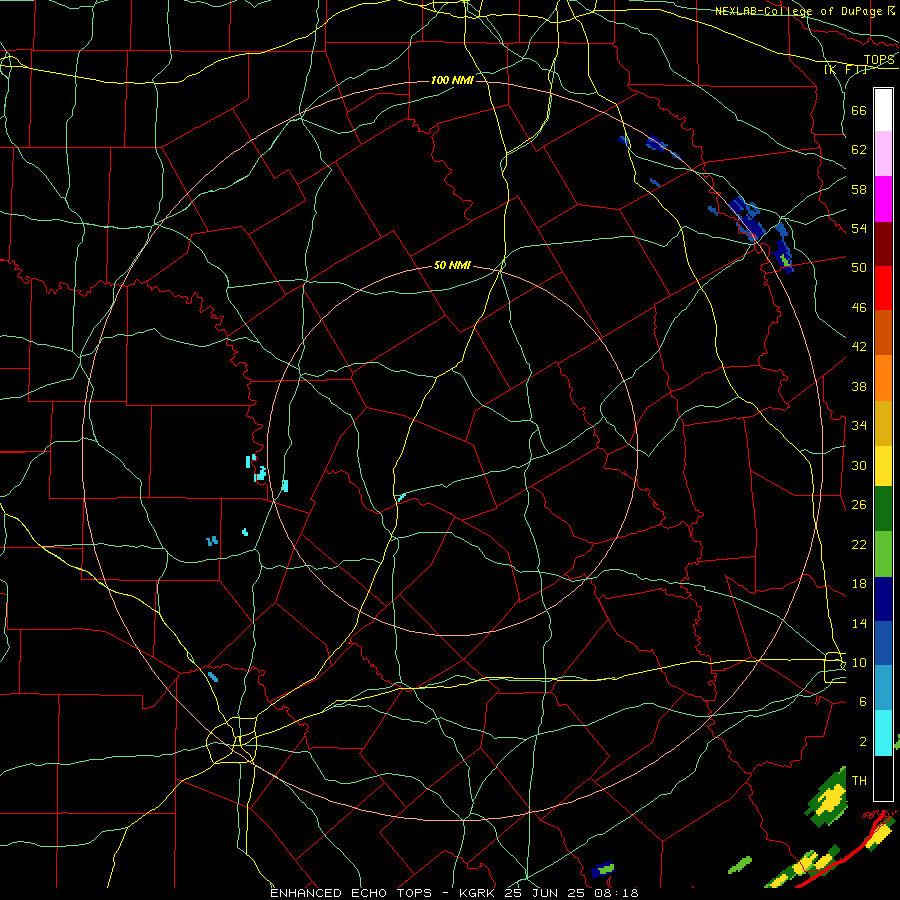Click the yellow legend swatch near 30

[x=883, y=465]
